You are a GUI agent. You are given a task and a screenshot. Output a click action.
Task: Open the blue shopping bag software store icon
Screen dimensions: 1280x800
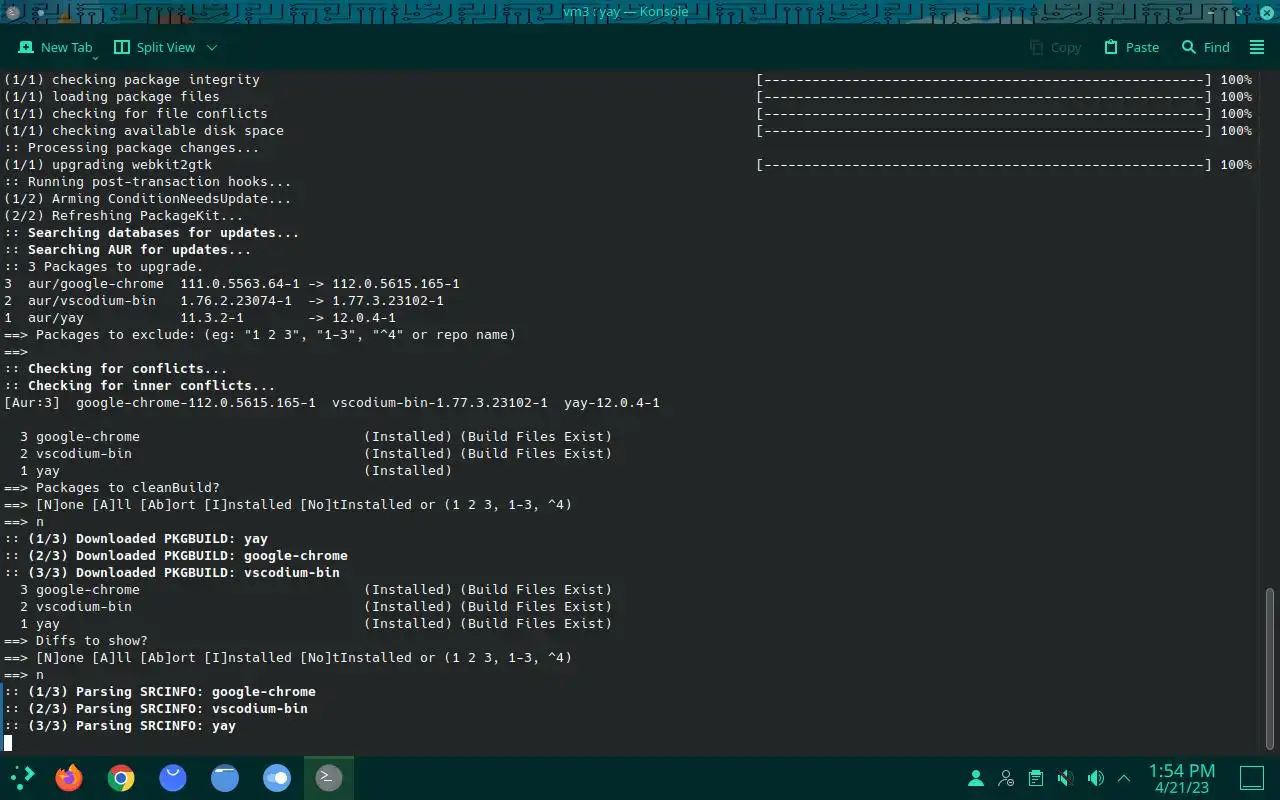click(x=173, y=777)
